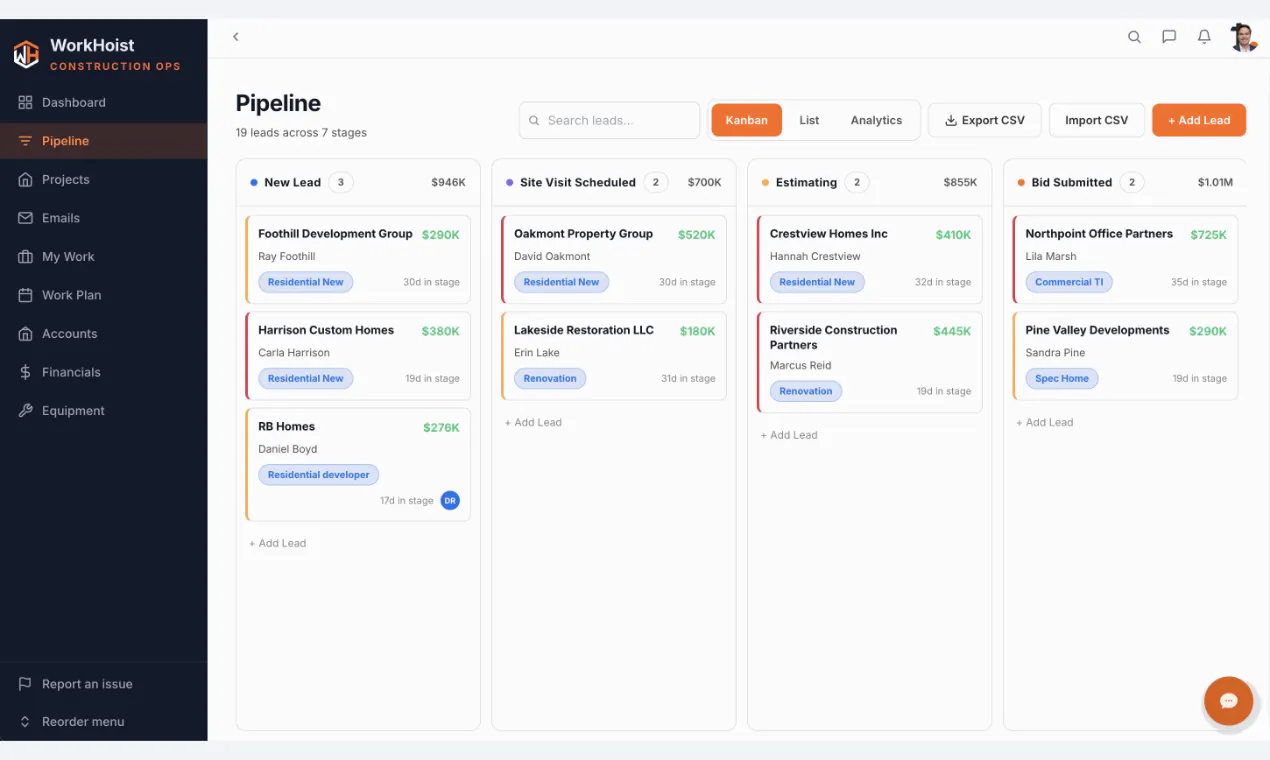Open the Riverside Construction Partners card
1270x760 pixels.
(870, 362)
